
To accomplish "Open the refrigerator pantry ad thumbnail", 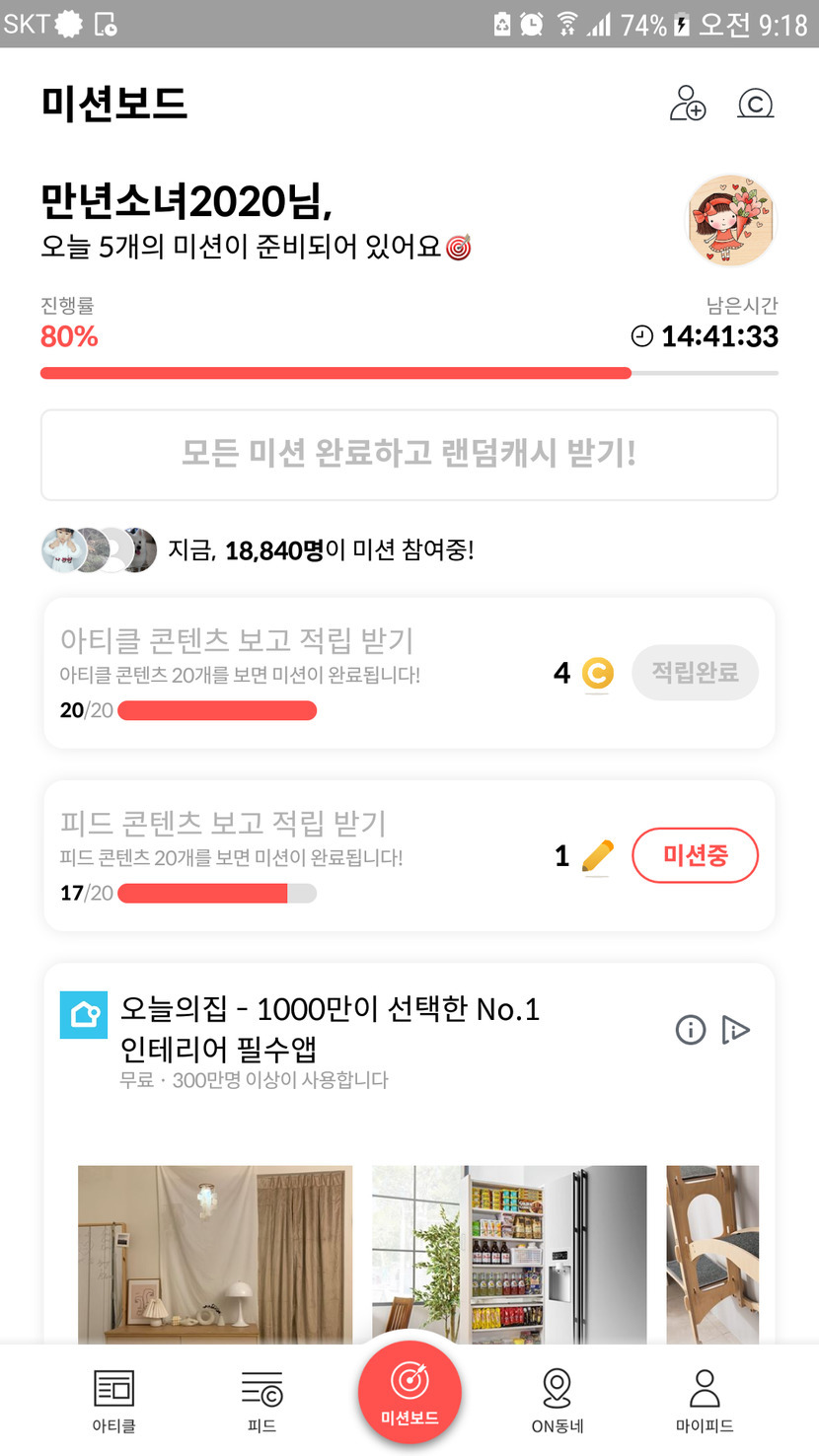I will coord(509,1254).
